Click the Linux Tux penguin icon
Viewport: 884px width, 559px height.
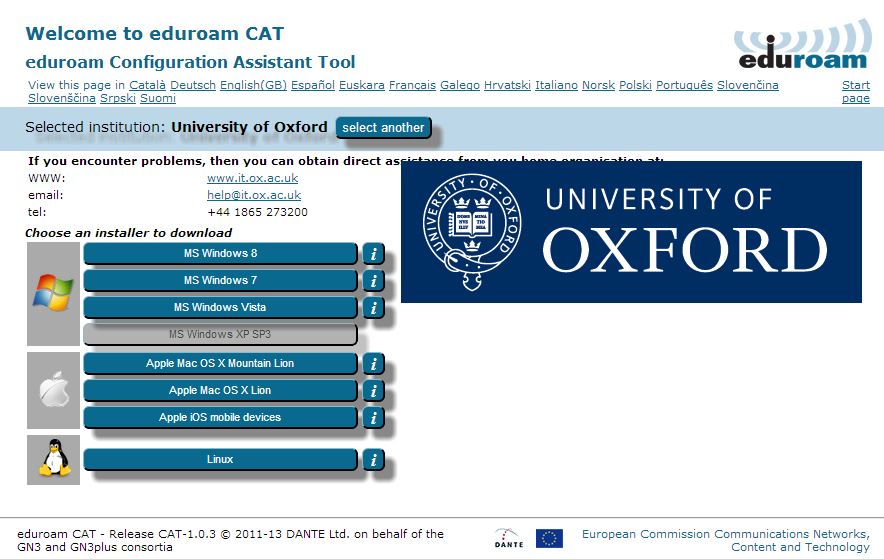54,458
